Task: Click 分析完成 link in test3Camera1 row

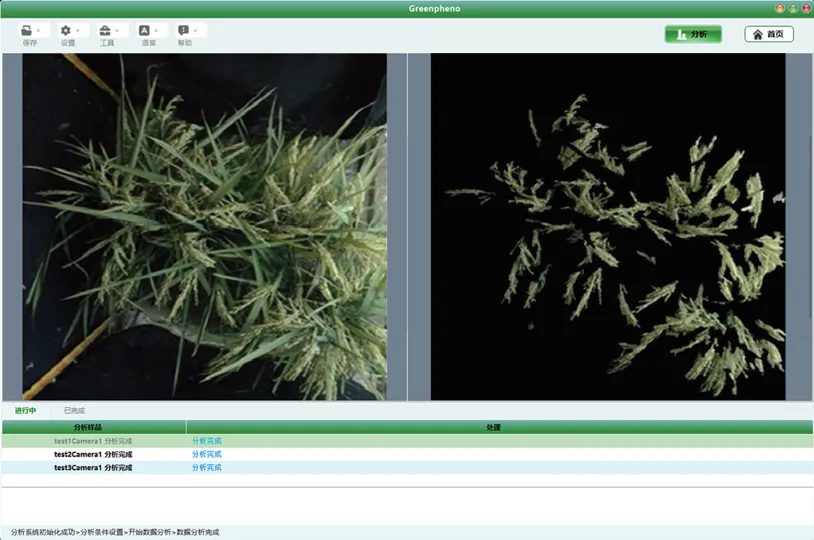Action: [207, 467]
